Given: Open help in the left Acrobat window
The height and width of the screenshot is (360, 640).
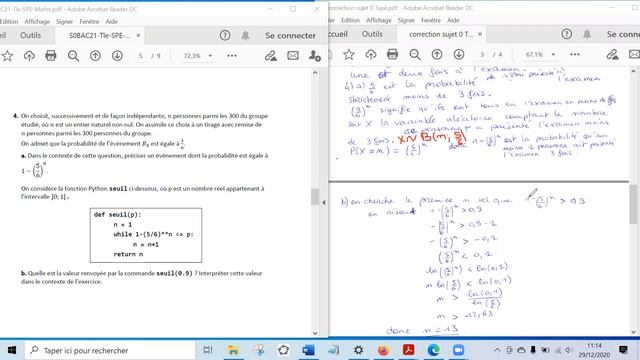Looking at the screenshot, I should [225, 36].
